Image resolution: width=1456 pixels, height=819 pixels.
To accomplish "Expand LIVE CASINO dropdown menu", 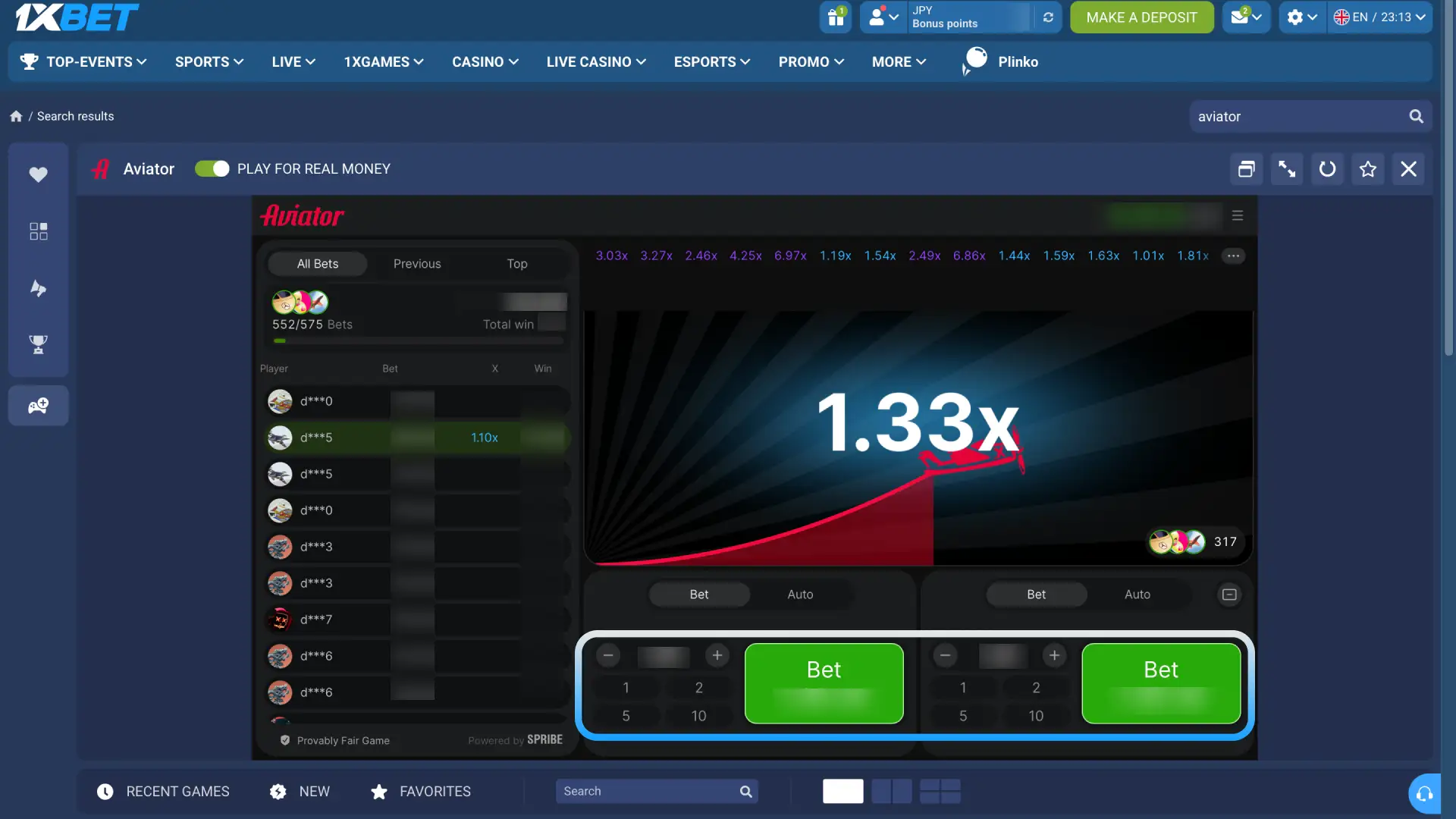I will tap(596, 62).
